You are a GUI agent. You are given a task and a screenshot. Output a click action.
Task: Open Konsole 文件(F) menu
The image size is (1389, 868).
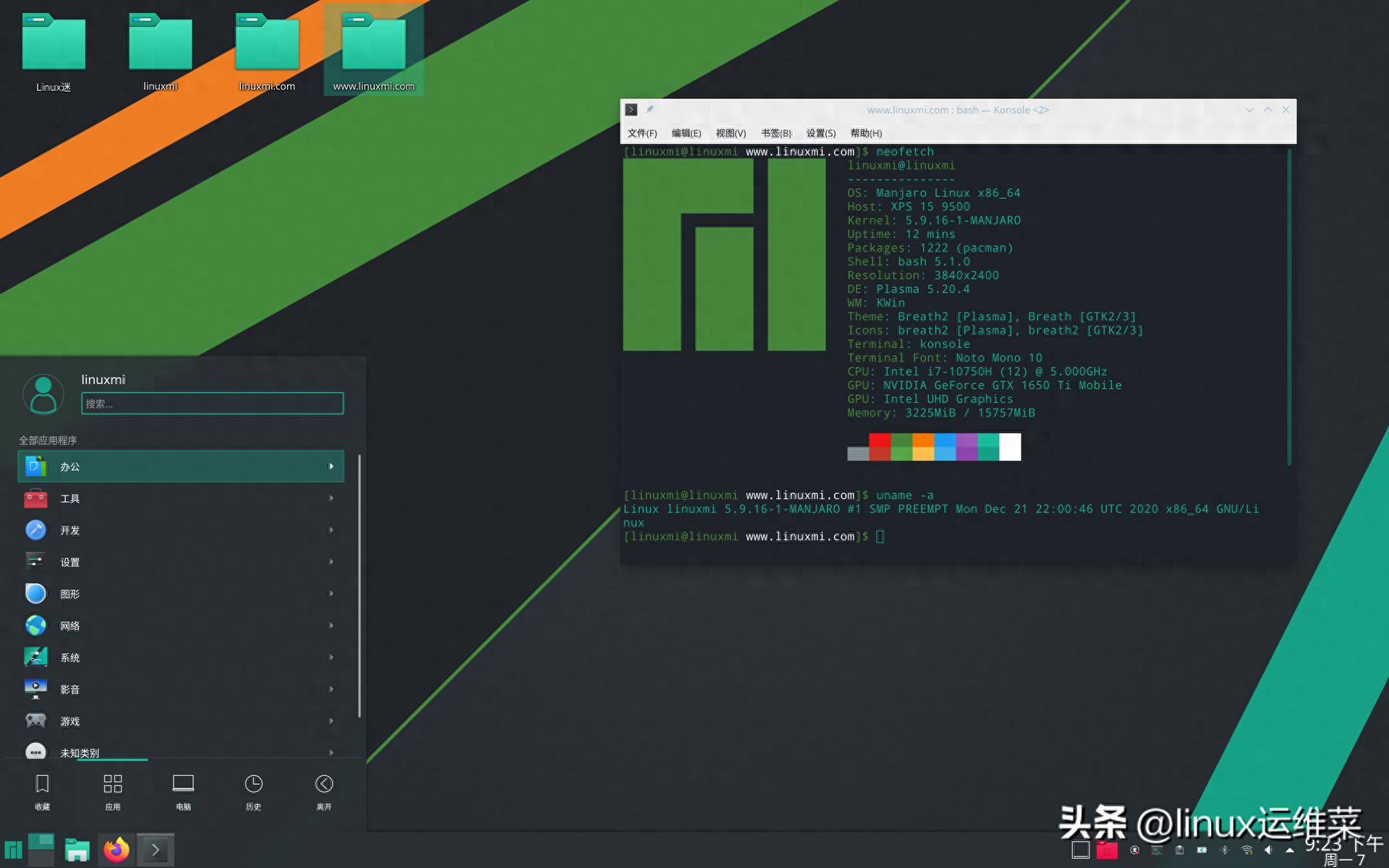[642, 133]
